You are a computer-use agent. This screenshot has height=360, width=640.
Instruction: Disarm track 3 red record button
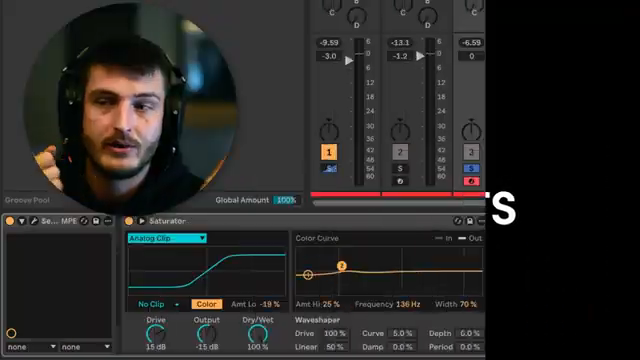point(471,181)
